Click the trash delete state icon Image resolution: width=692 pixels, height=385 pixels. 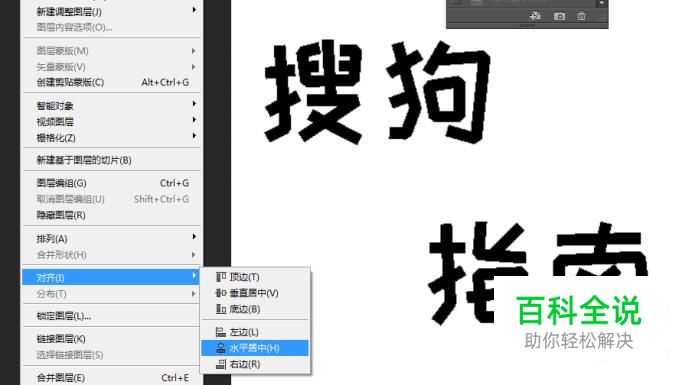click(x=581, y=16)
